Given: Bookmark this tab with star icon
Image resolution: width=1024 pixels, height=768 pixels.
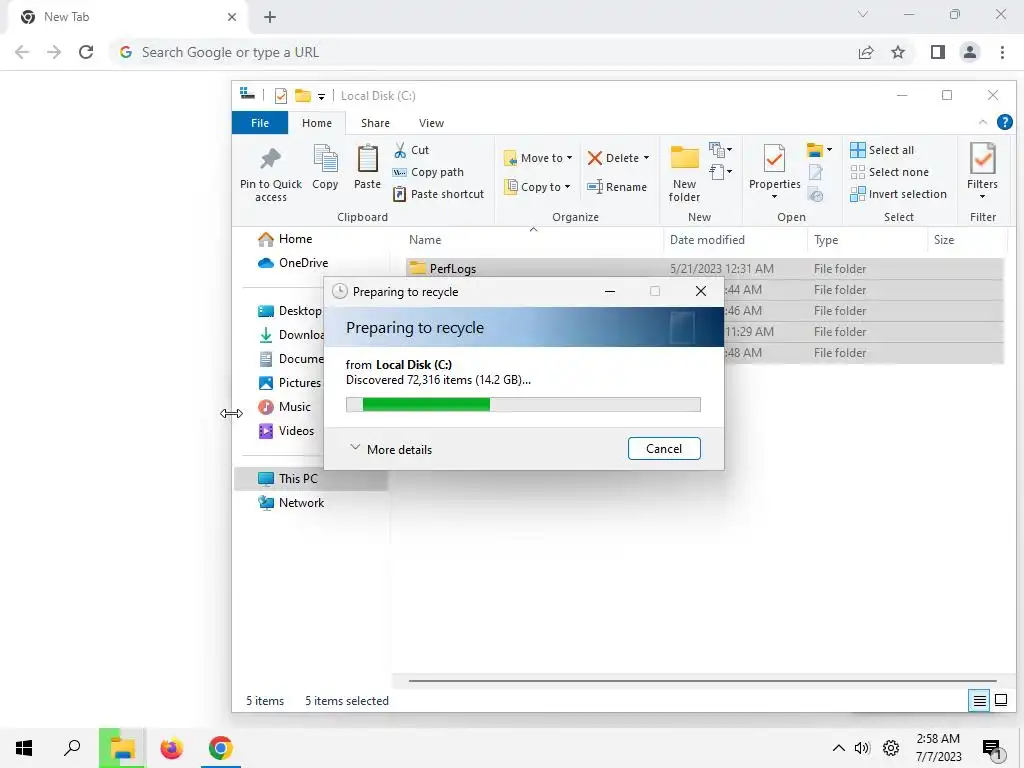Looking at the screenshot, I should (898, 52).
